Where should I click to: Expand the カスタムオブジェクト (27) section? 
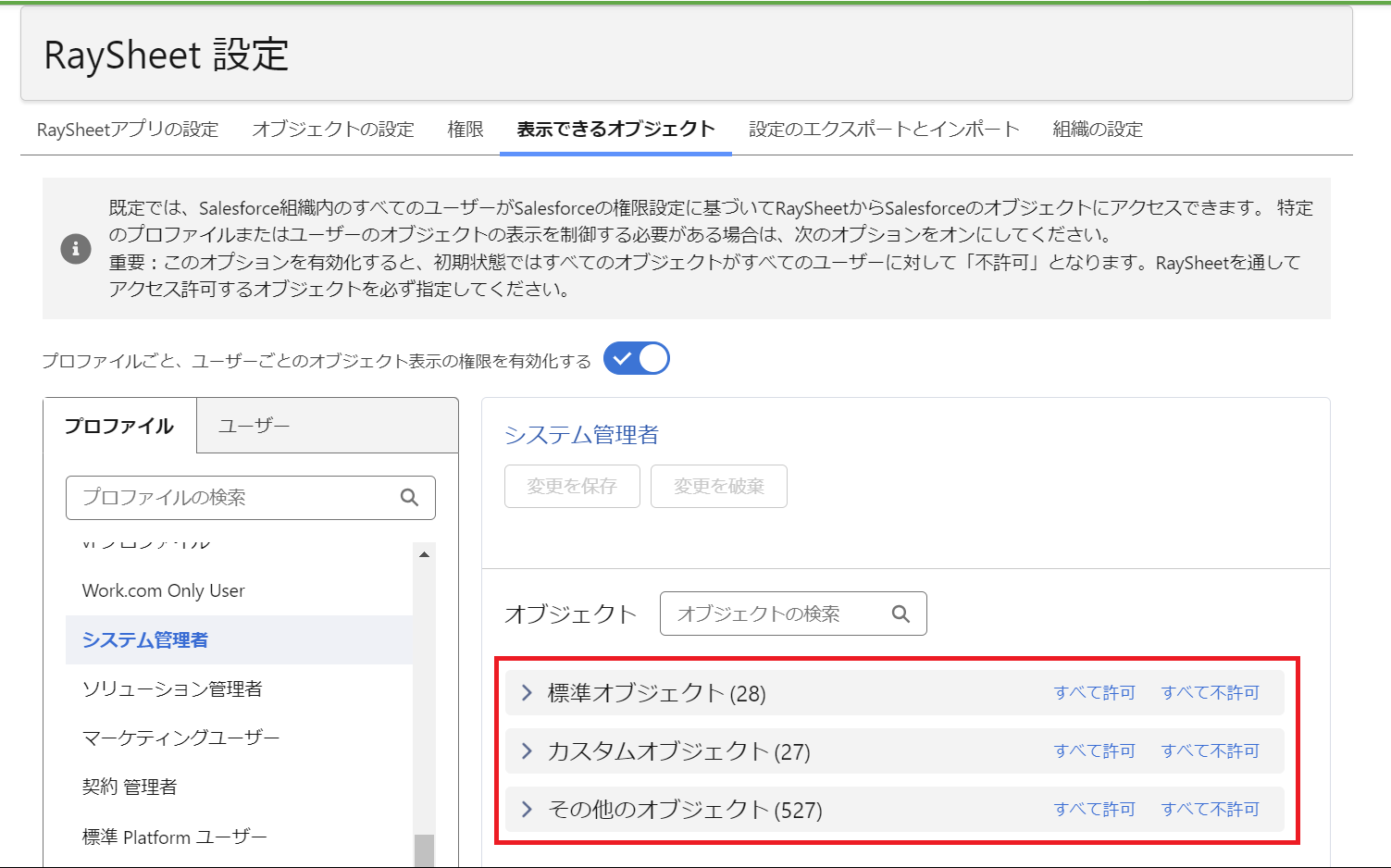click(x=527, y=751)
